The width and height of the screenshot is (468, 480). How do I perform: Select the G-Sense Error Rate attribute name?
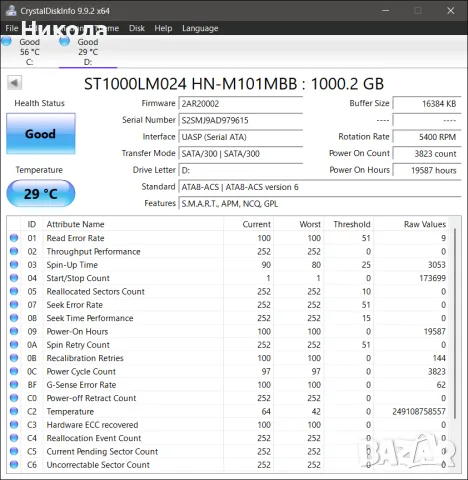point(81,385)
